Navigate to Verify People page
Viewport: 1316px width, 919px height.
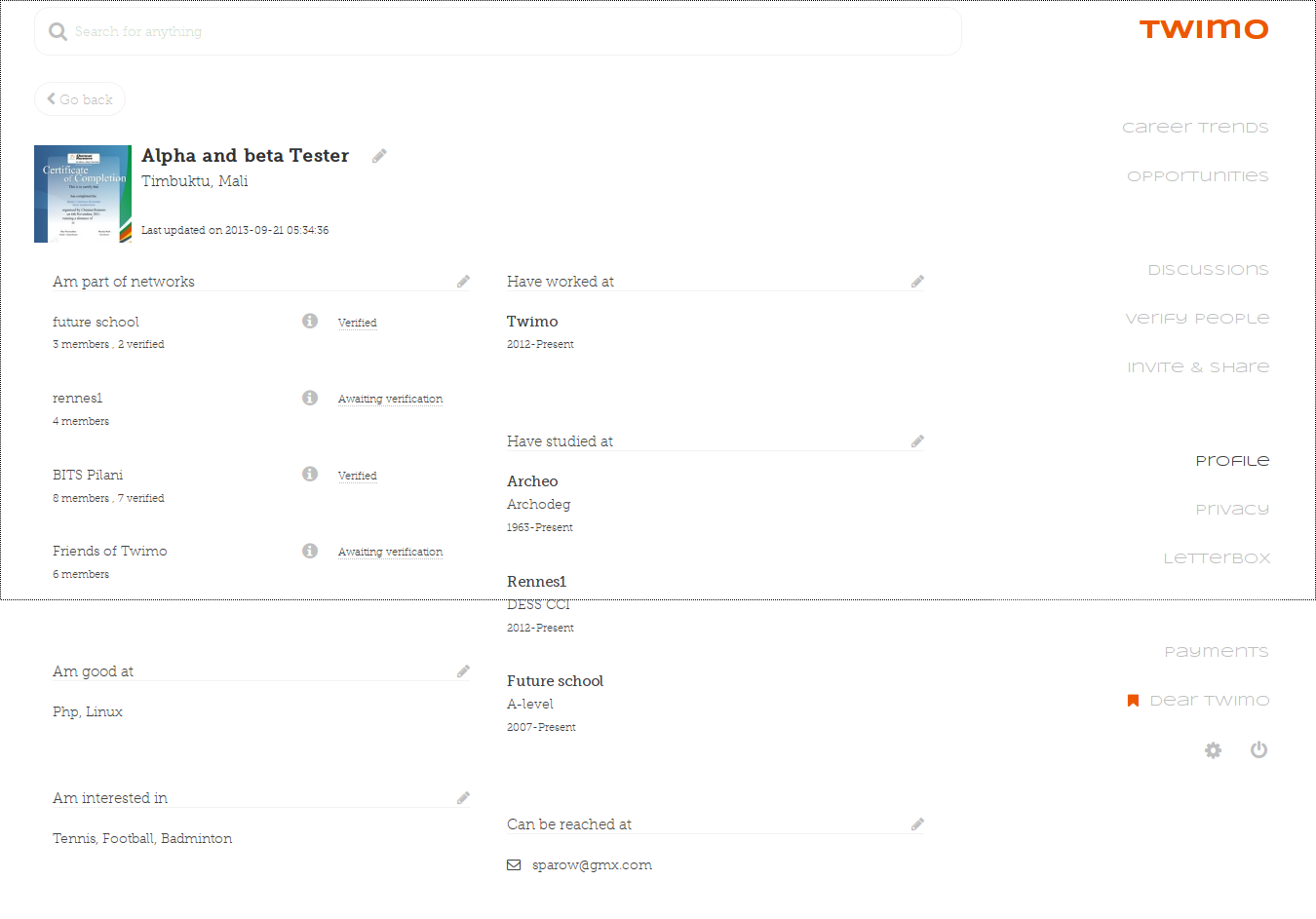point(1197,319)
